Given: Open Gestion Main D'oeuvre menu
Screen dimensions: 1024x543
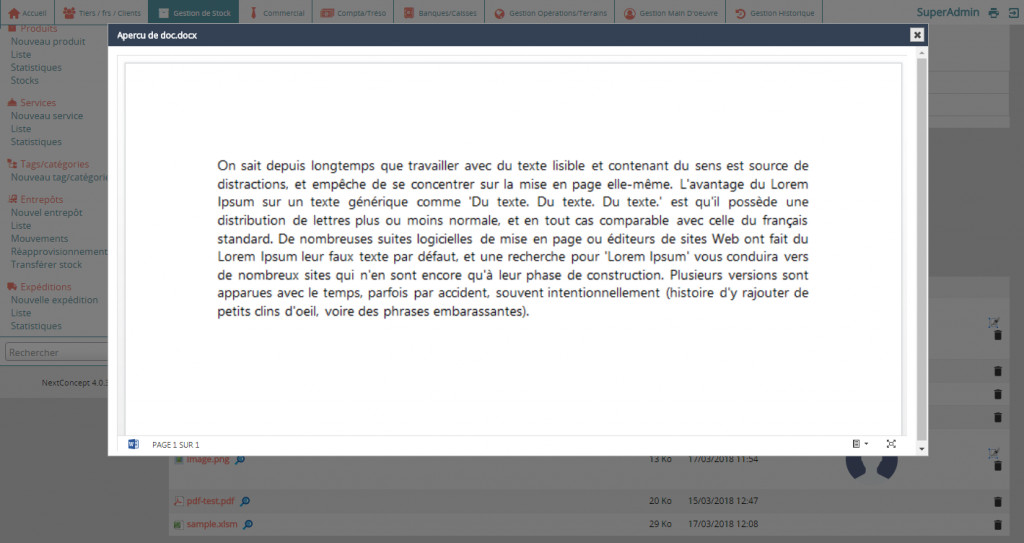Looking at the screenshot, I should coord(670,12).
